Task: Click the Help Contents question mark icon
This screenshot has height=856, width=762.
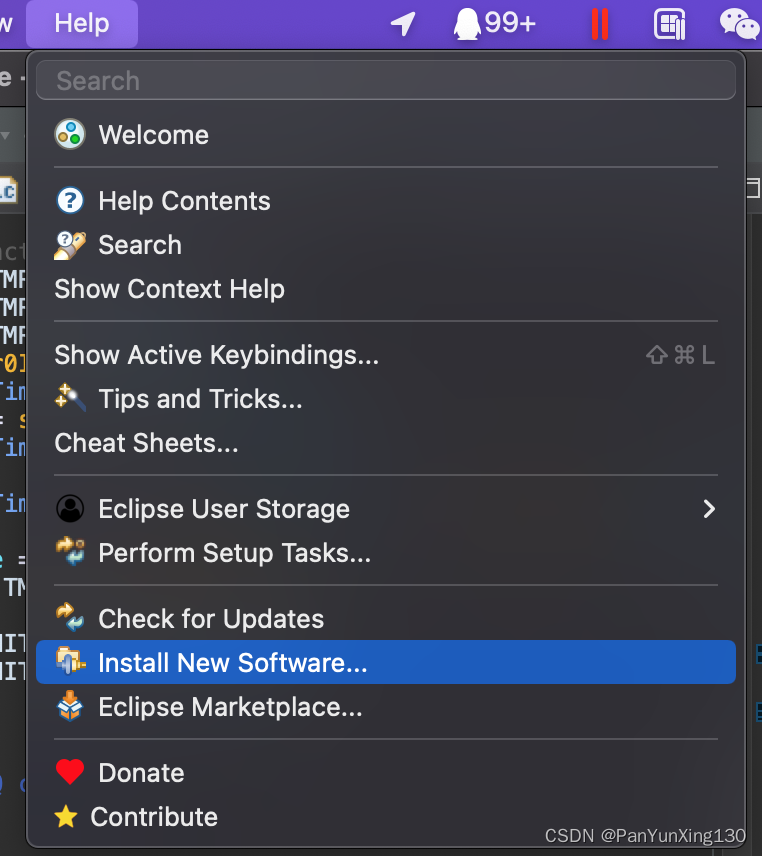Action: [x=69, y=200]
